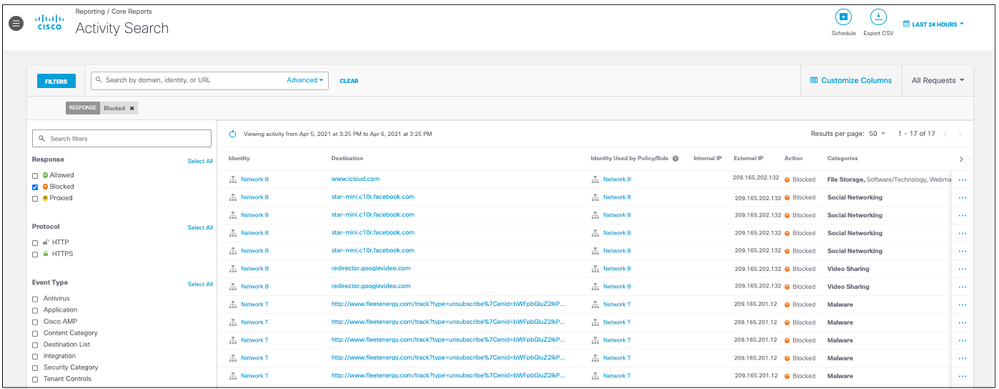Click the External IP column header

(748, 158)
